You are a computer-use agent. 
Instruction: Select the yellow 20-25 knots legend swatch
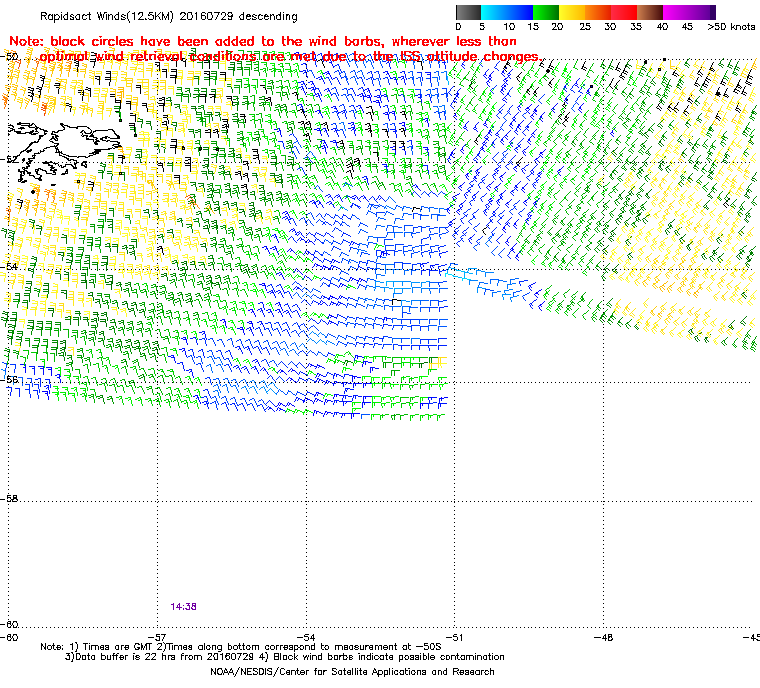(x=572, y=12)
